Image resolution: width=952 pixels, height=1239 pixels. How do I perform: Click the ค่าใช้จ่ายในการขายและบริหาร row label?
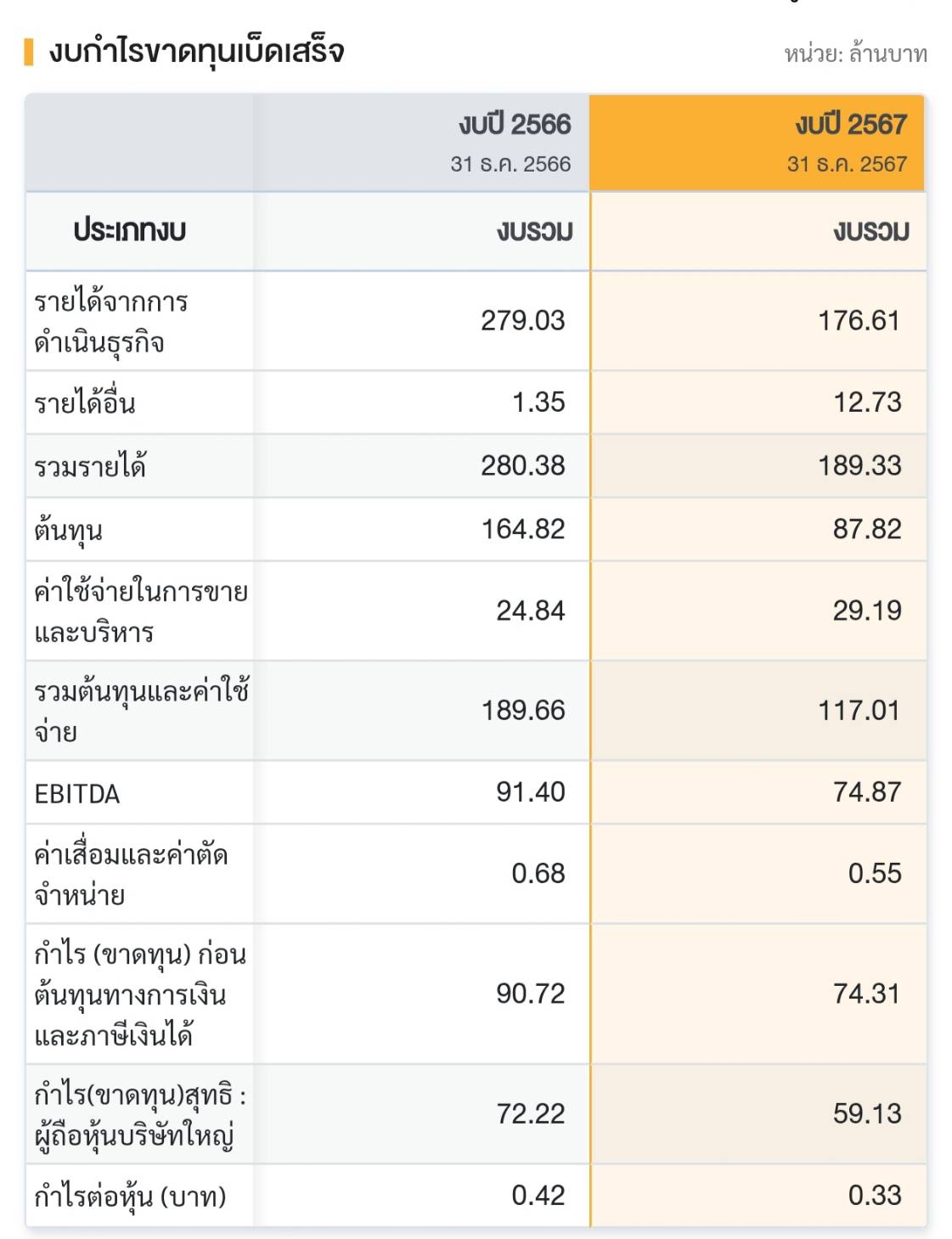(x=141, y=611)
